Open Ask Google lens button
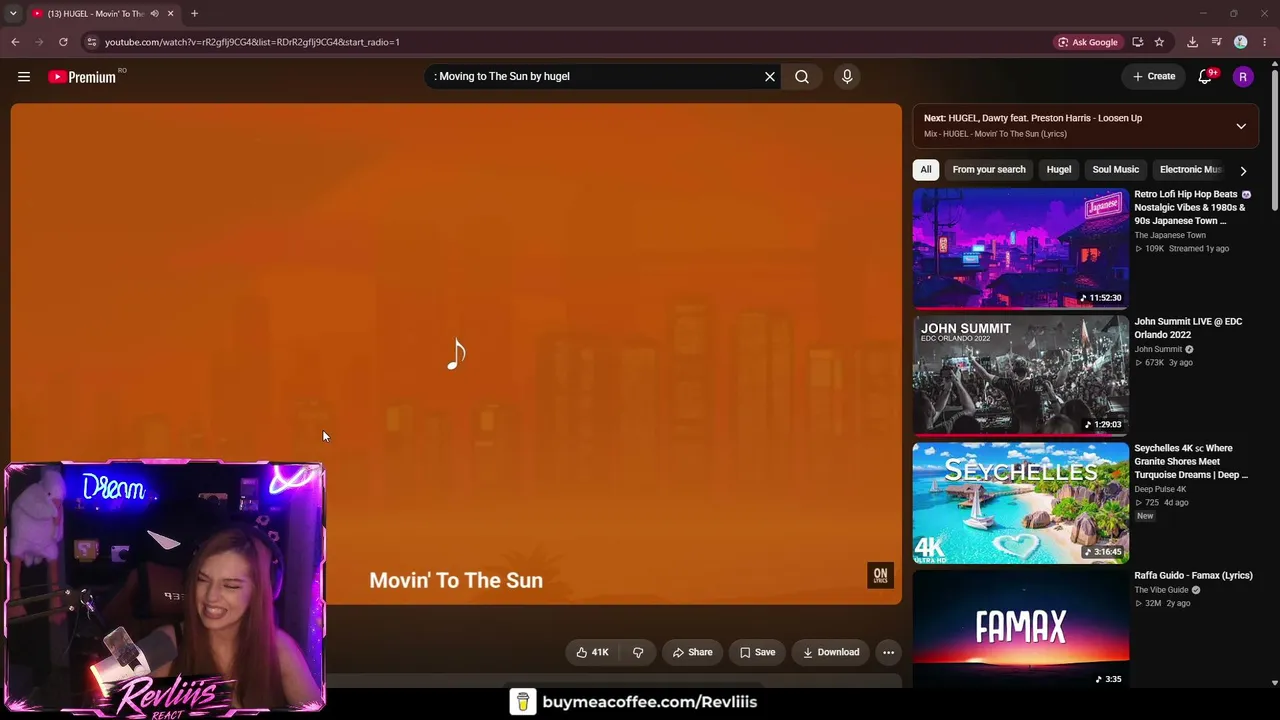The width and height of the screenshot is (1280, 720). coord(1088,42)
